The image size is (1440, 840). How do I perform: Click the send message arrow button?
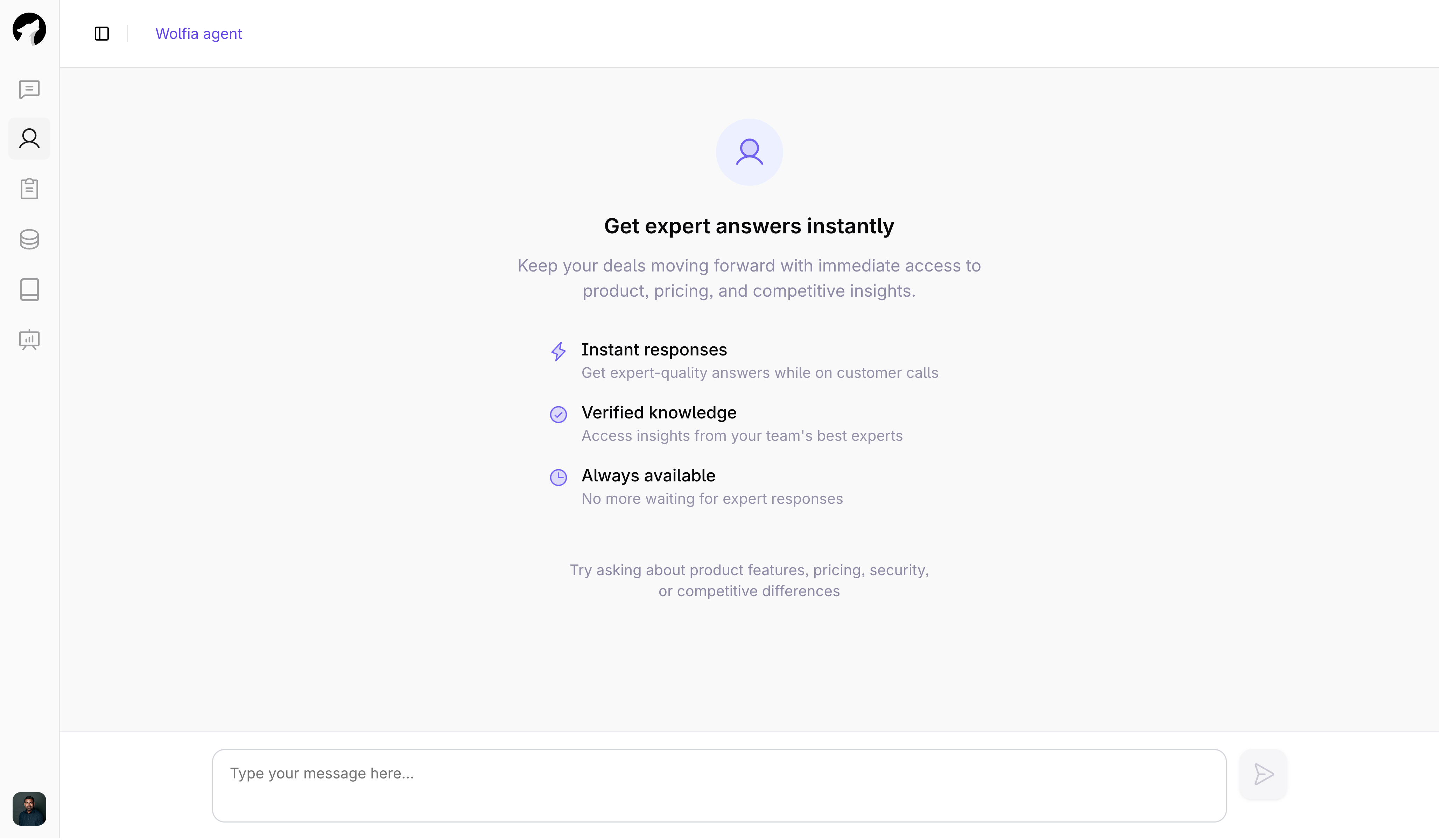1263,775
